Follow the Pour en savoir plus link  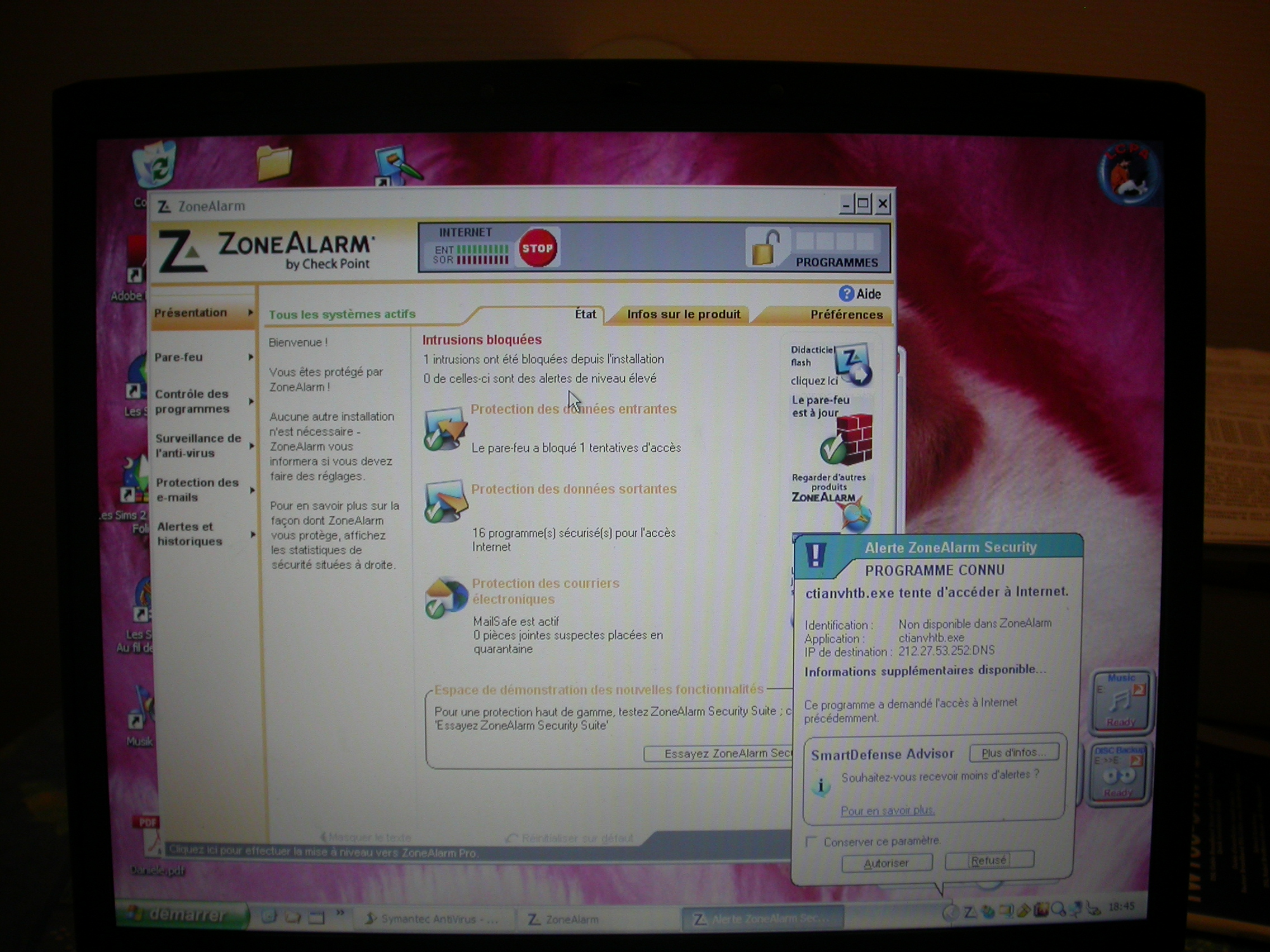888,810
